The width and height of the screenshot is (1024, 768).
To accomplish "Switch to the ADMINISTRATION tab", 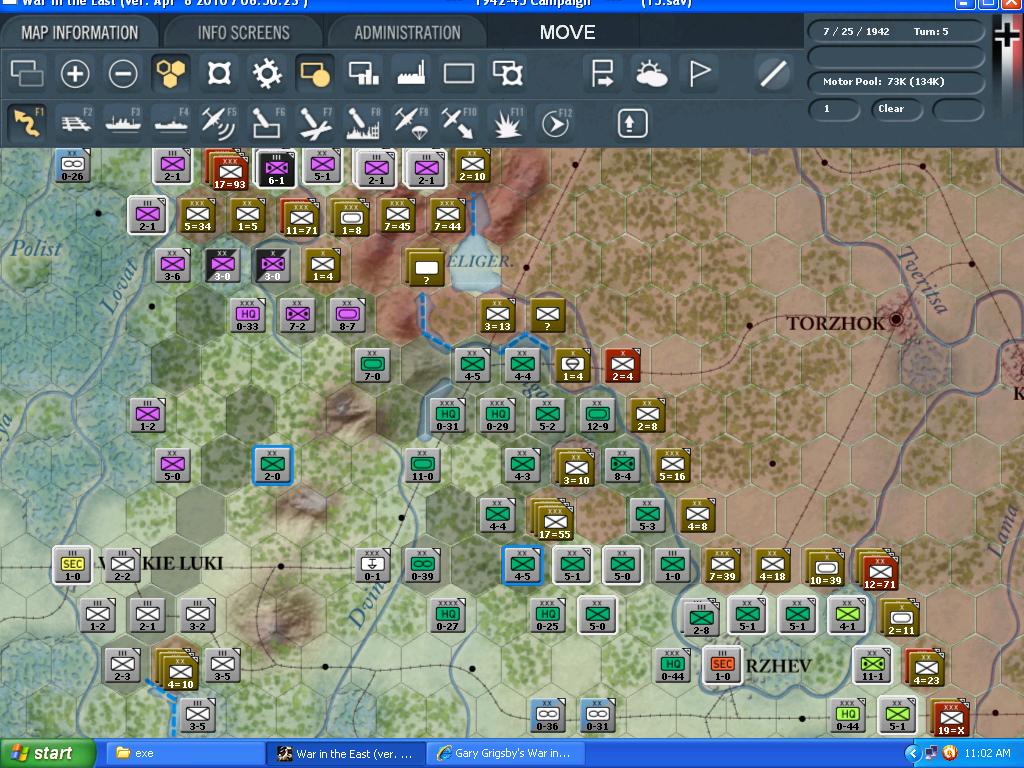I will (x=407, y=33).
